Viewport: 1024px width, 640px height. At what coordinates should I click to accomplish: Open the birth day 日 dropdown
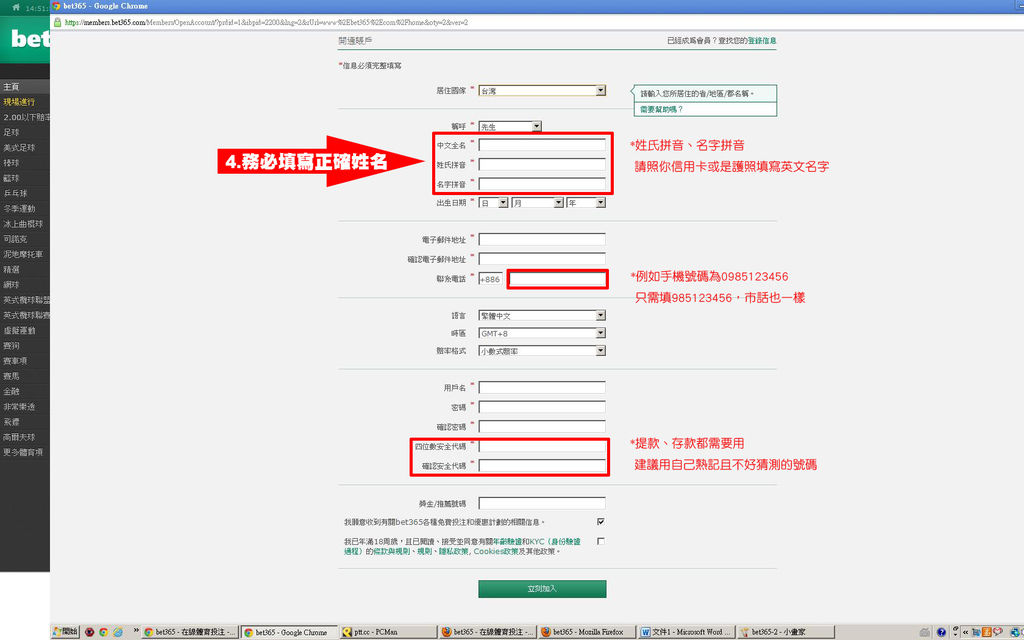pos(493,202)
